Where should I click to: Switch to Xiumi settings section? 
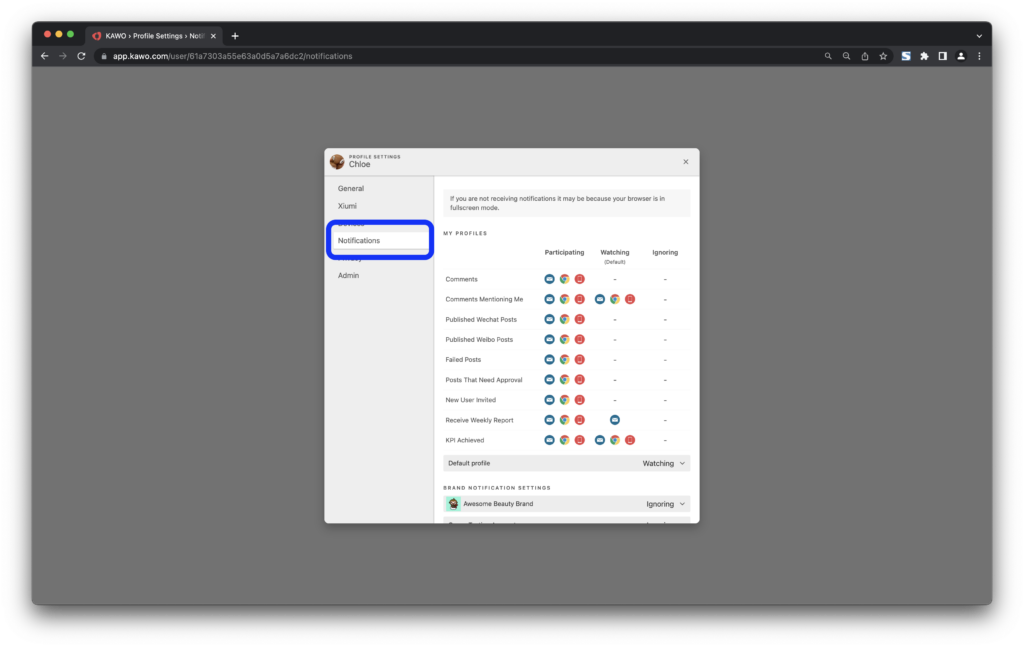(347, 205)
